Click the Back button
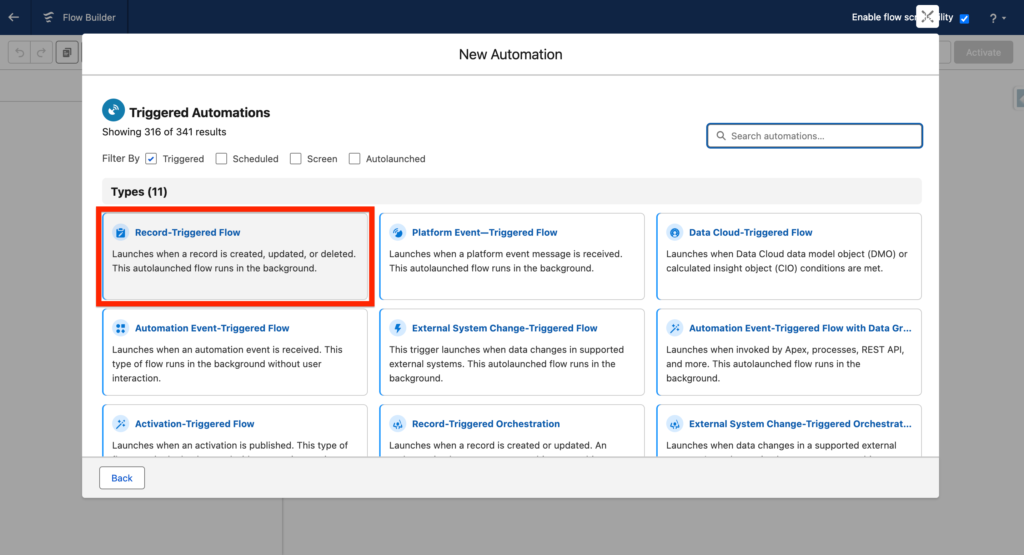This screenshot has height=555, width=1024. coord(122,478)
